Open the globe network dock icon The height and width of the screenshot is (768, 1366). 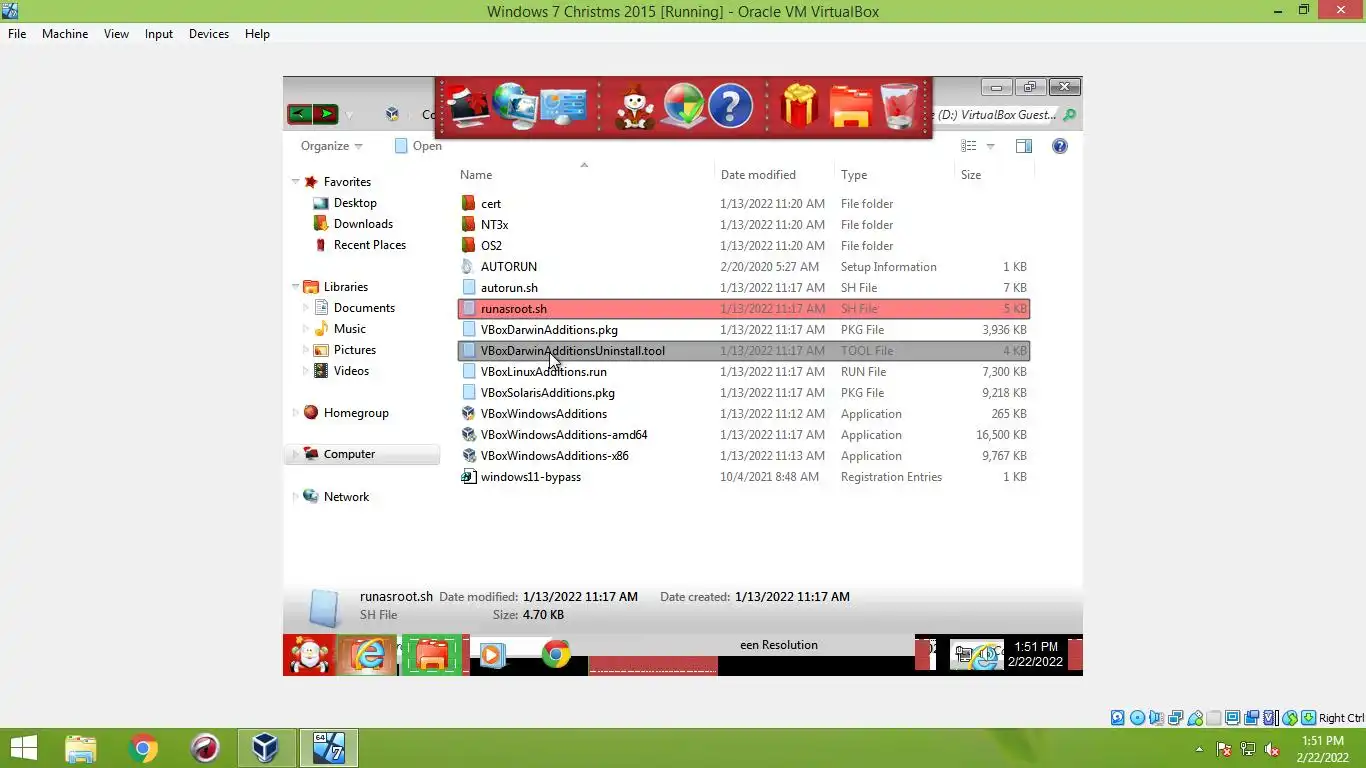(x=515, y=106)
